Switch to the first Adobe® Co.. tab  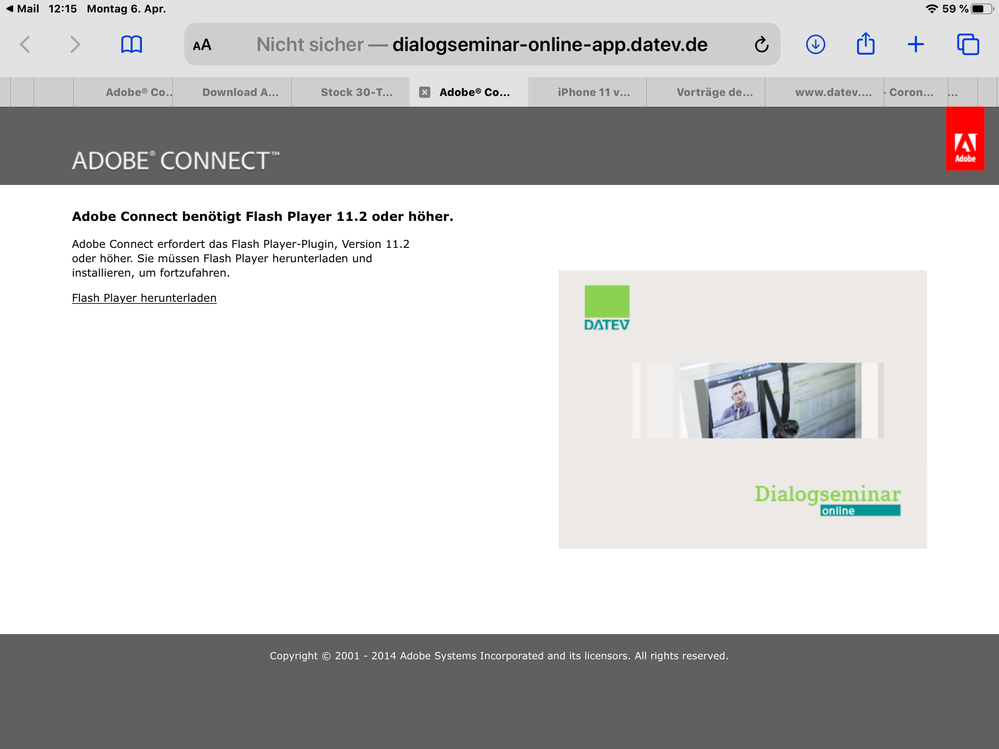(123, 92)
